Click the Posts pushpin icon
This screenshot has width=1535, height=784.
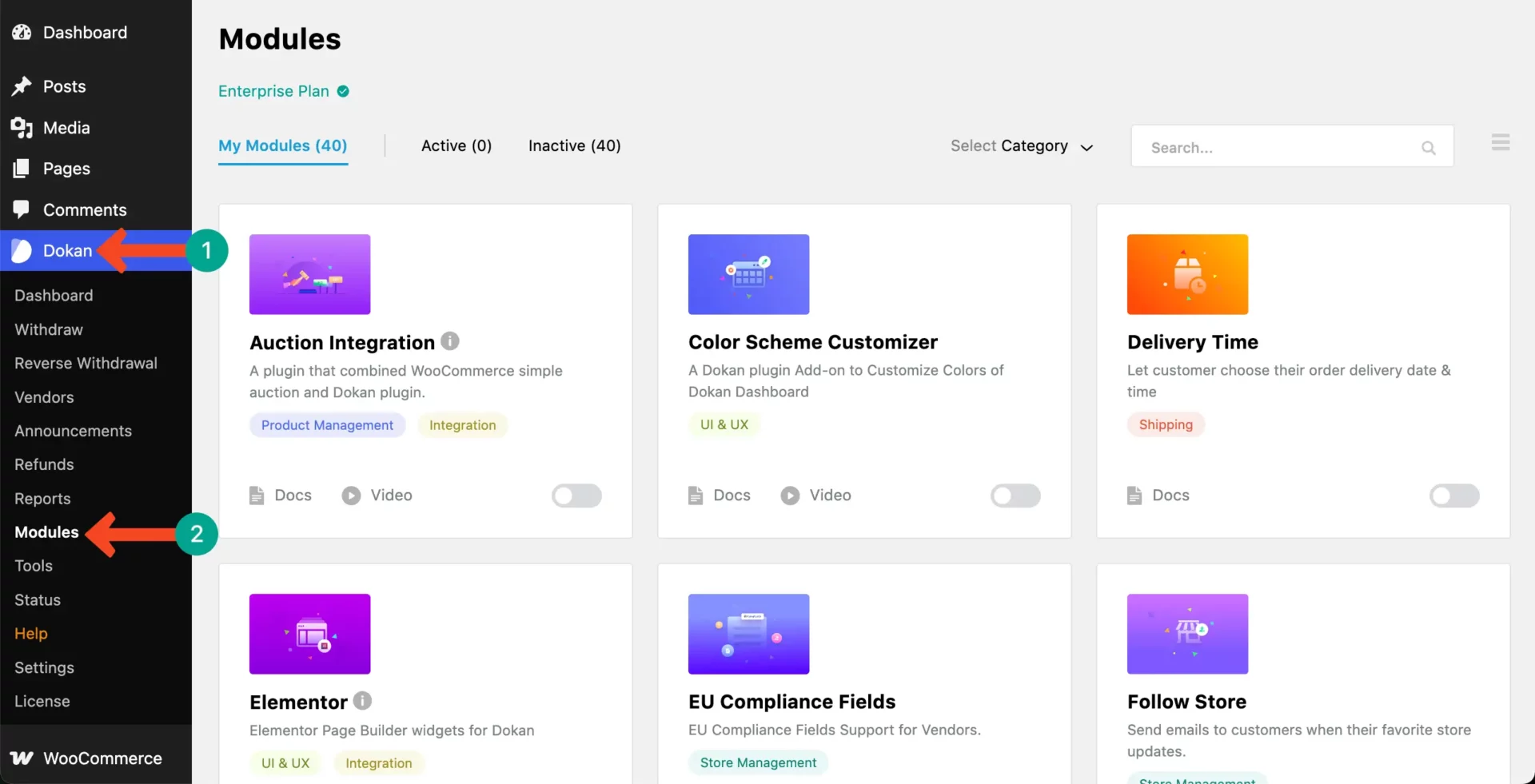click(22, 86)
